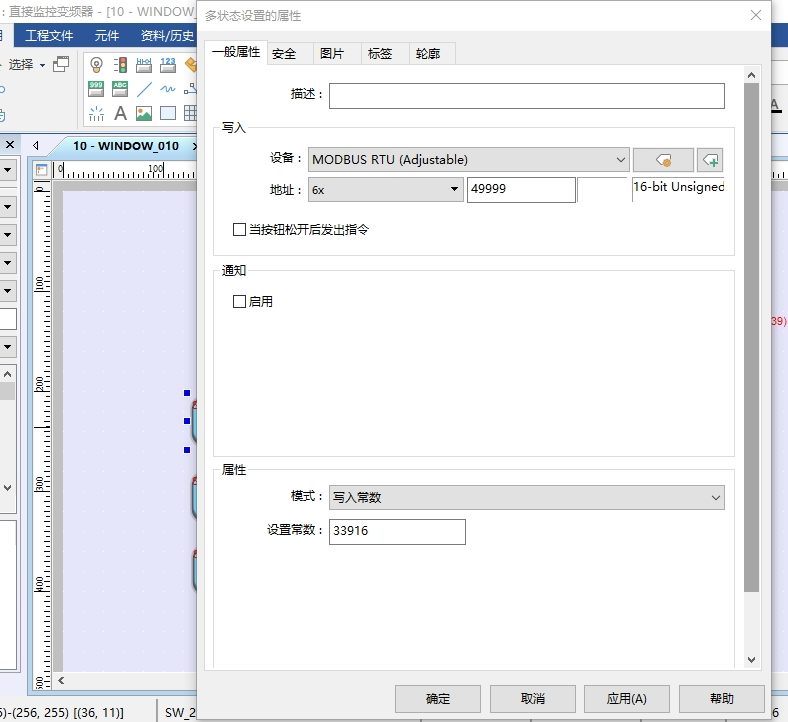Pick the ABC ASCII display object icon
This screenshot has height=722, width=788.
pos(120,88)
